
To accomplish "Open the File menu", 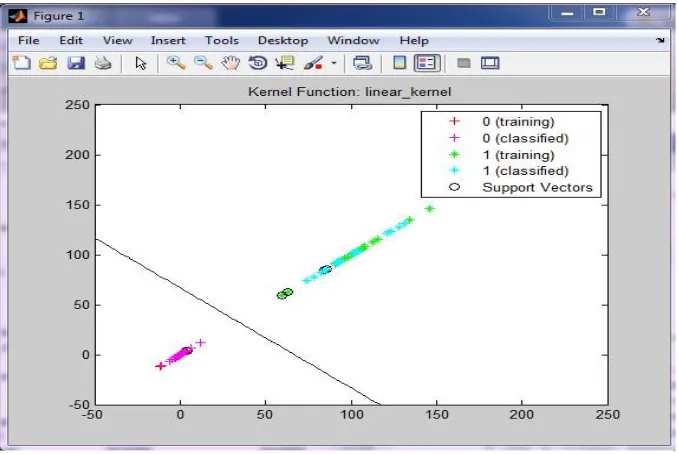I will pyautogui.click(x=29, y=40).
